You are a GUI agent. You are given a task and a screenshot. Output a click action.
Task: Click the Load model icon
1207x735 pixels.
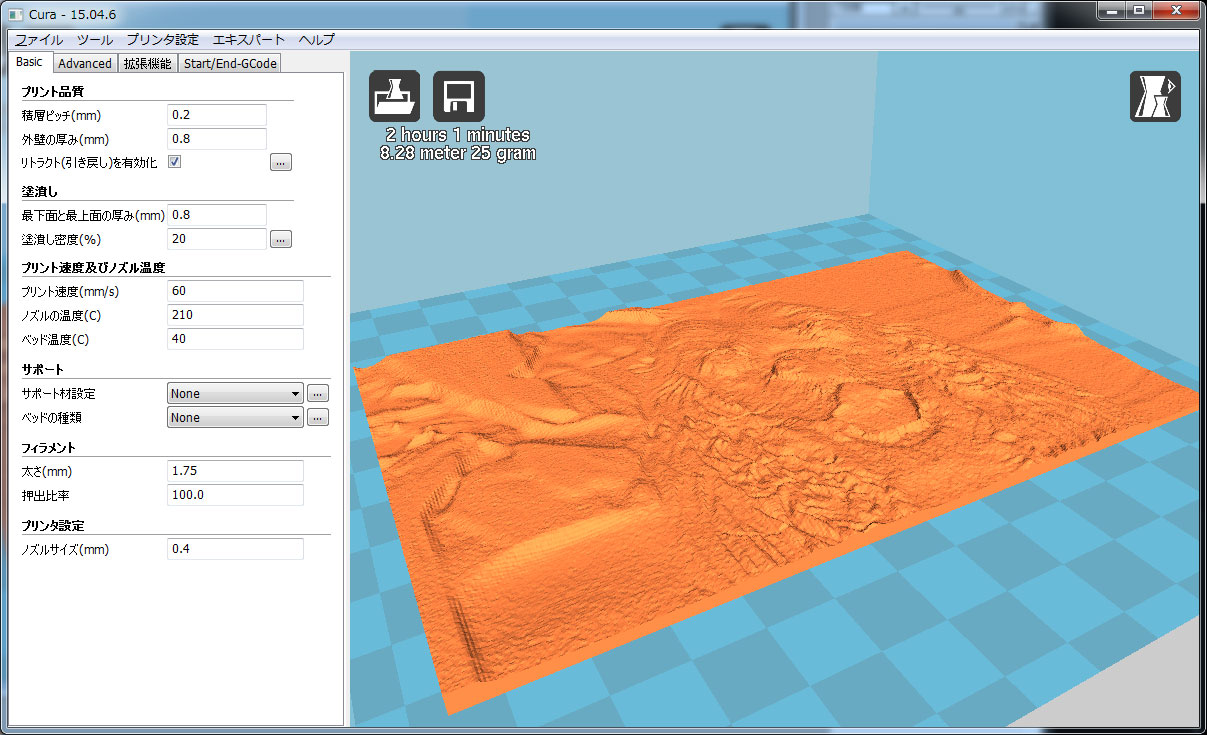click(394, 97)
